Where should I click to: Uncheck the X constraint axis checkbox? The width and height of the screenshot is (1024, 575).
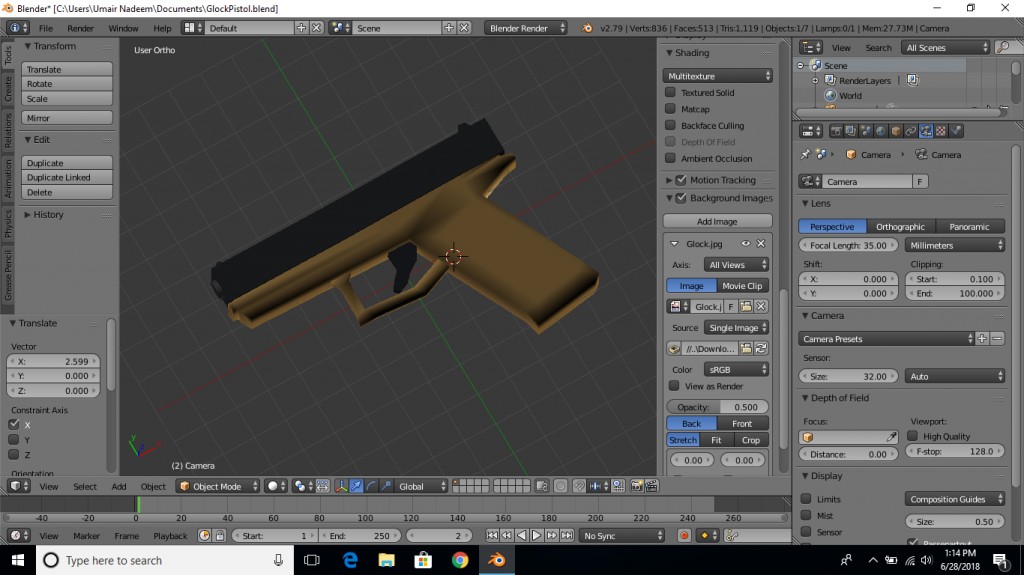tap(14, 424)
